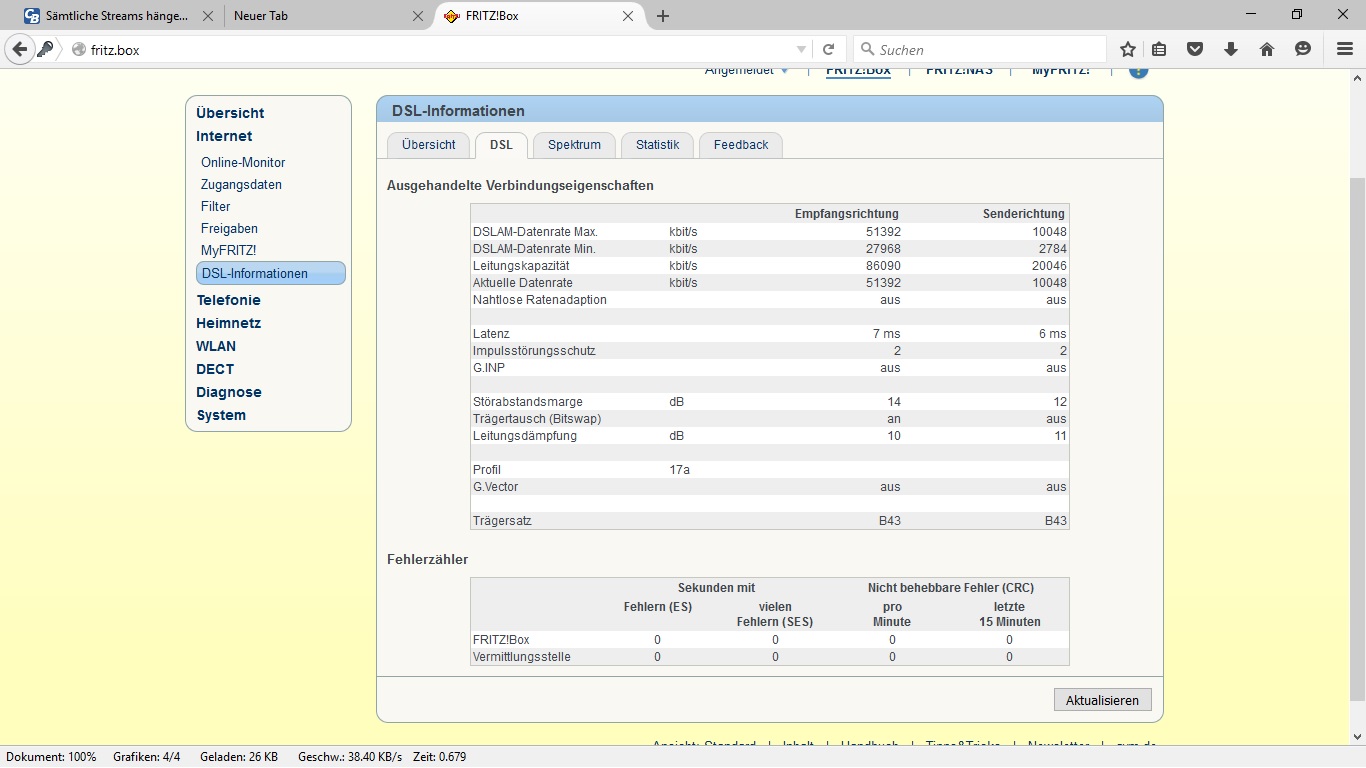
Task: Open Filter in the sidebar
Action: (216, 206)
